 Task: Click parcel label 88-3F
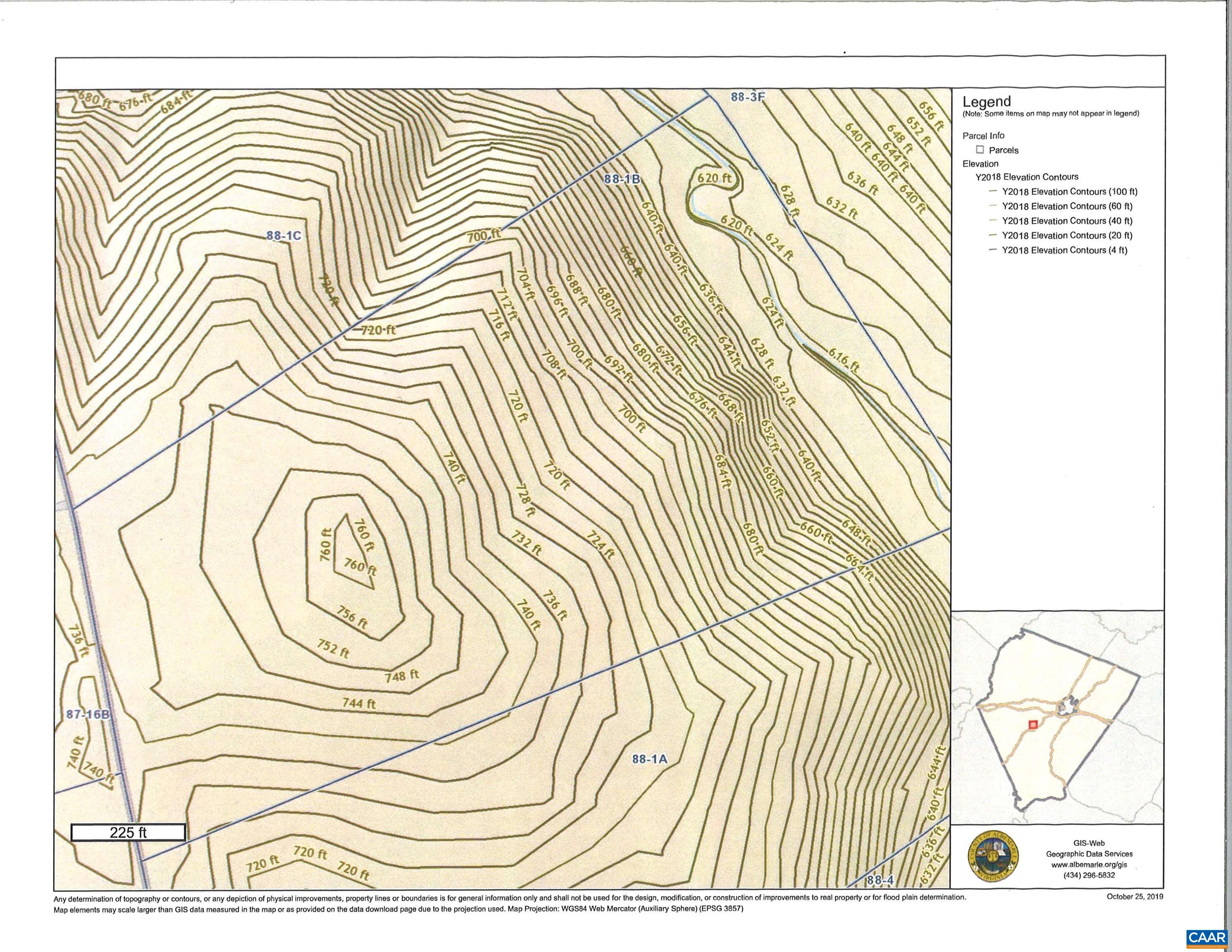click(x=748, y=96)
